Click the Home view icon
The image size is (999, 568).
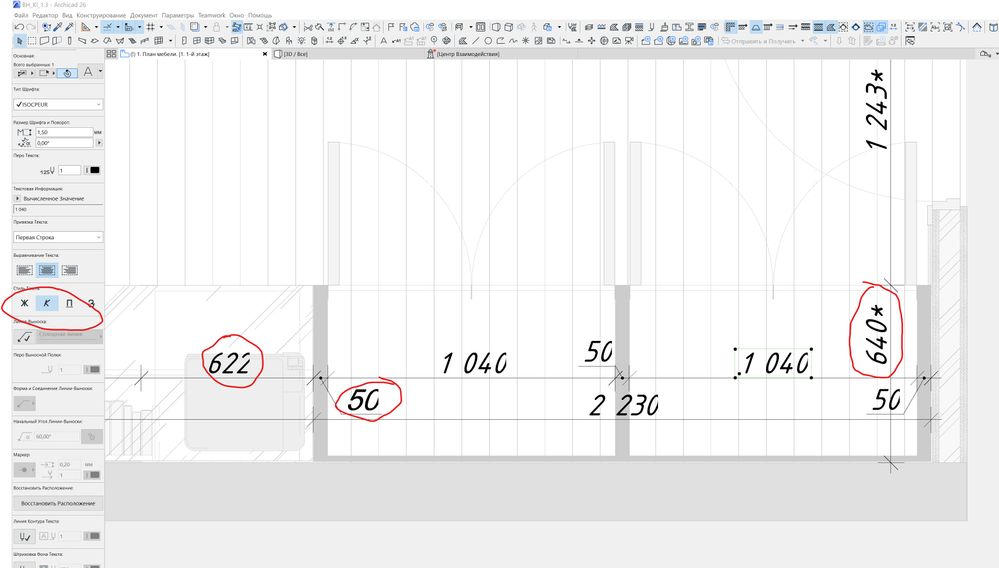click(977, 27)
